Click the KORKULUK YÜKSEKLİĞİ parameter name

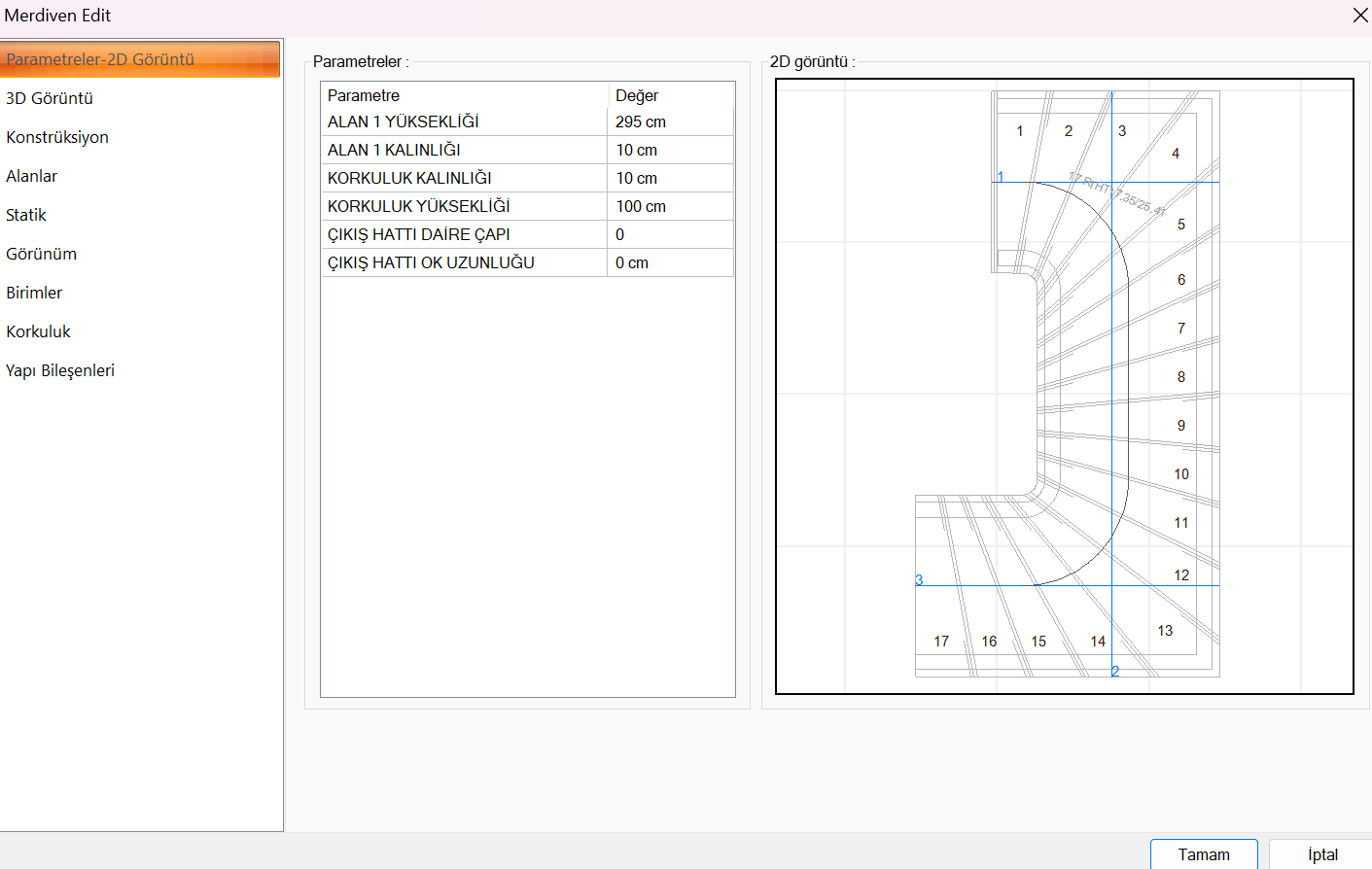point(419,206)
